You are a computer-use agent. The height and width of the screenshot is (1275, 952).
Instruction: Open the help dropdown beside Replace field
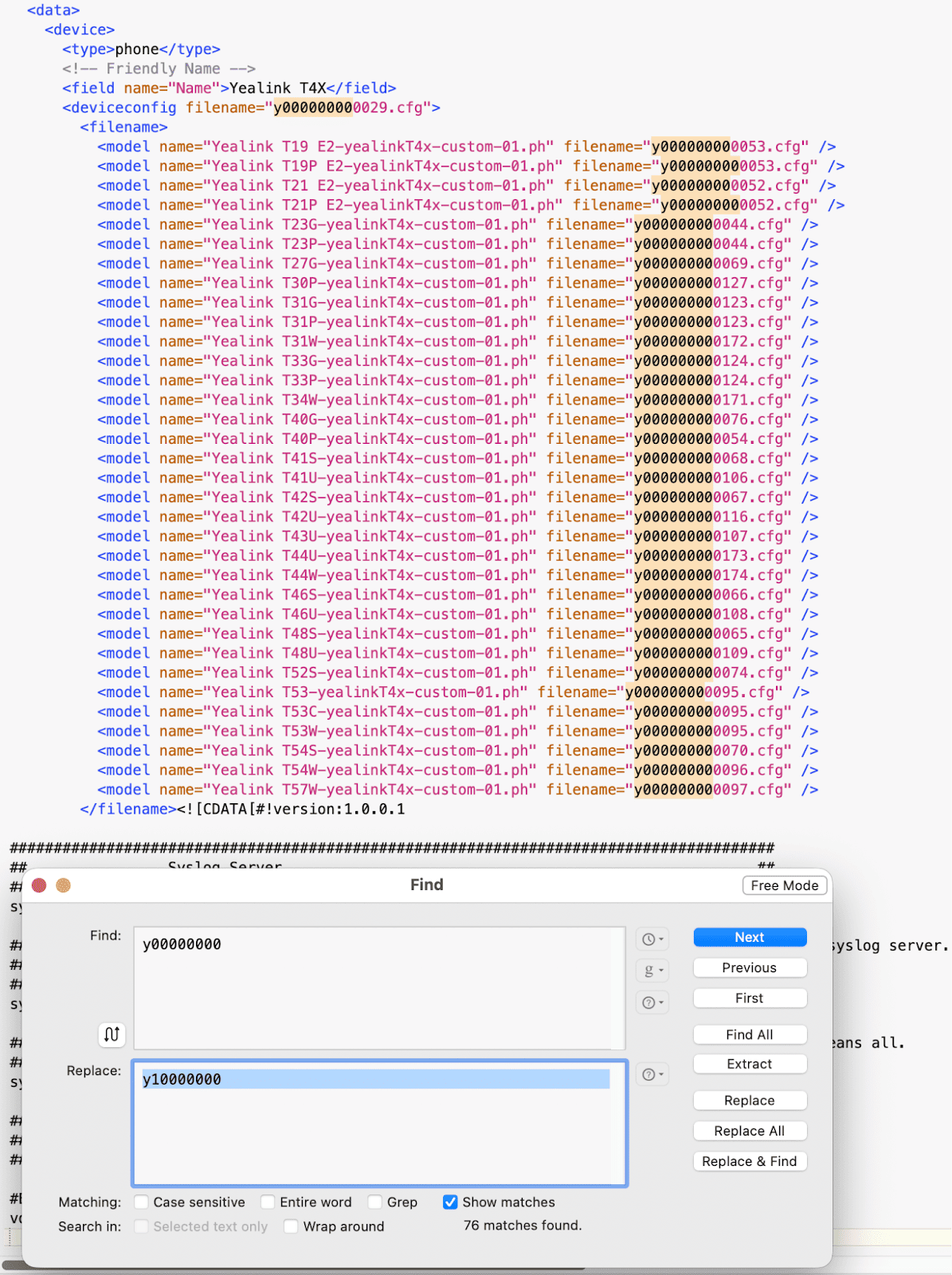point(652,1074)
